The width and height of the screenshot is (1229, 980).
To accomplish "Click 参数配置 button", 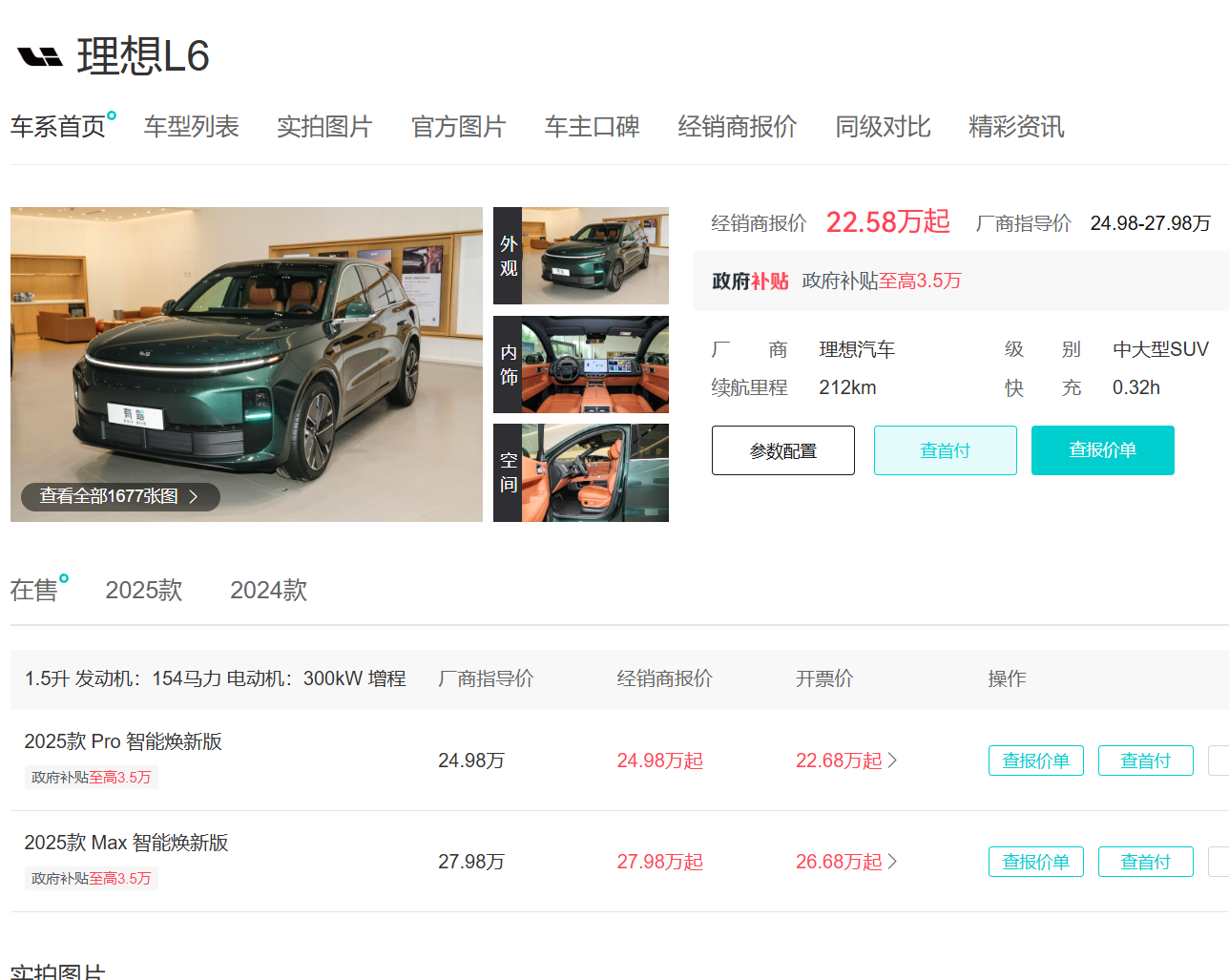I will coord(783,450).
